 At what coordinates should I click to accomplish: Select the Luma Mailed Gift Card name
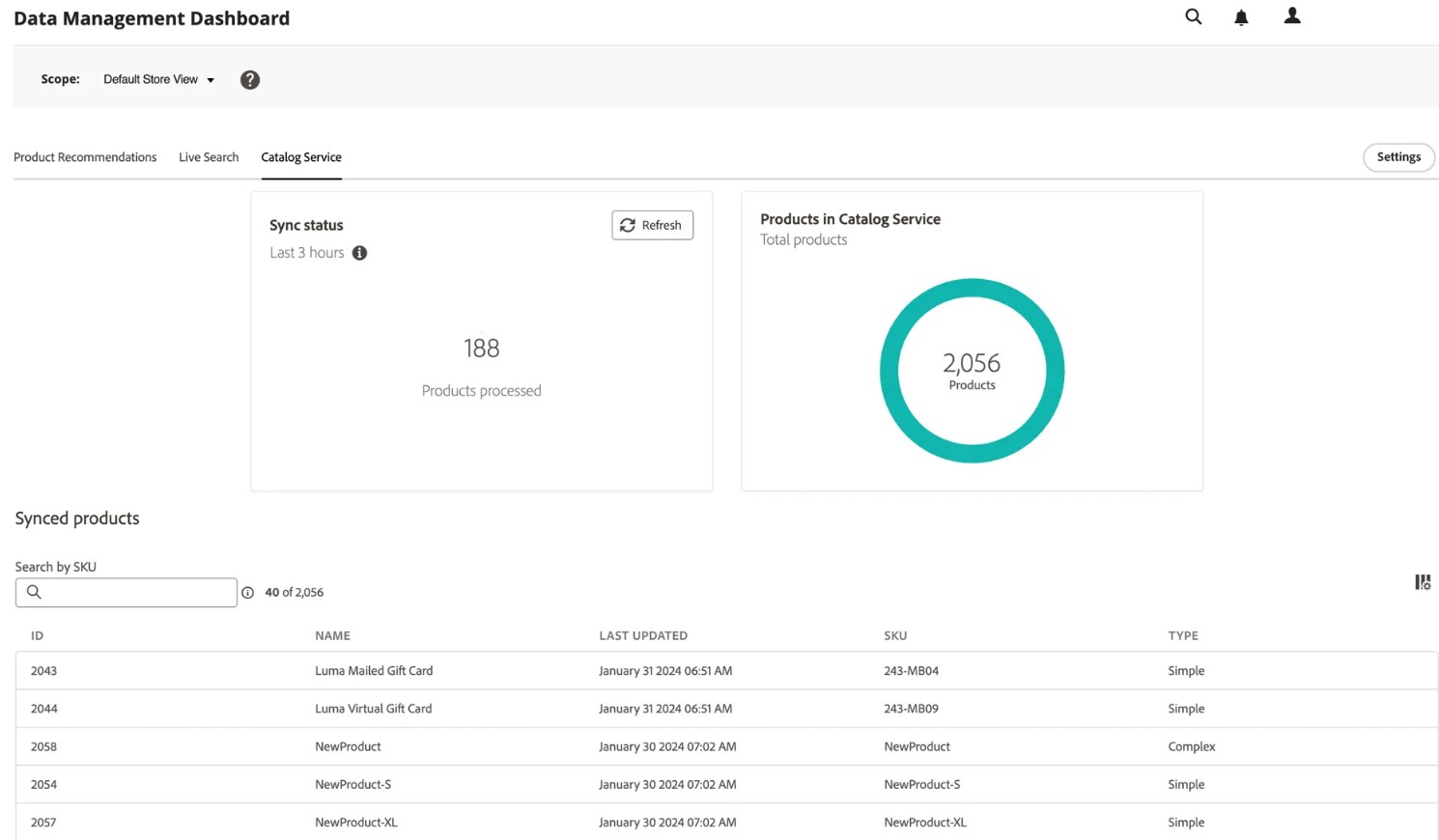click(x=374, y=671)
